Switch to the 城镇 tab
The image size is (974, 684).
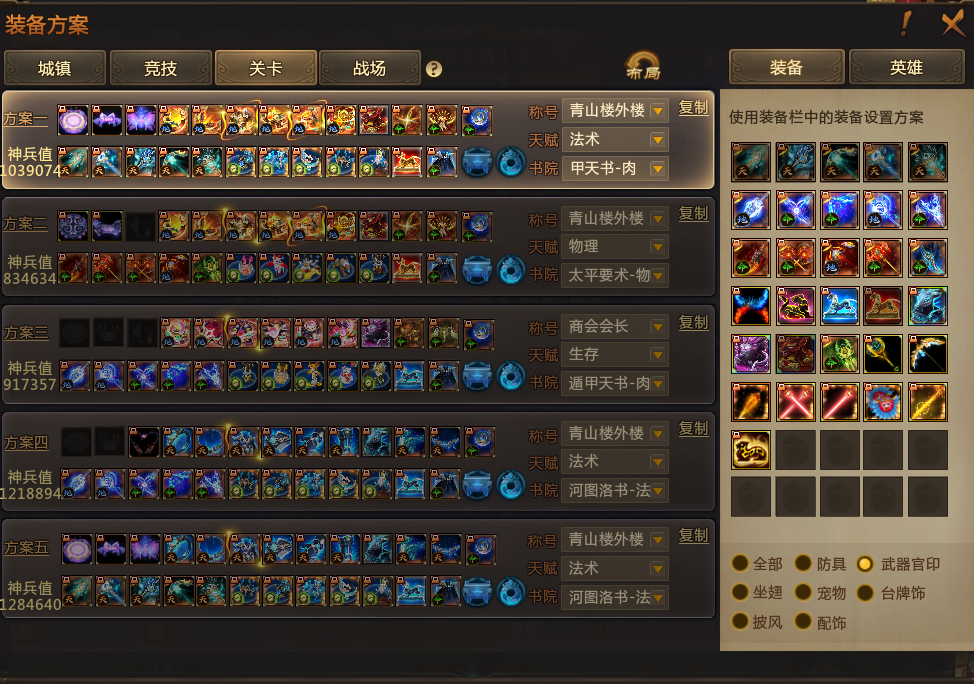tap(55, 68)
